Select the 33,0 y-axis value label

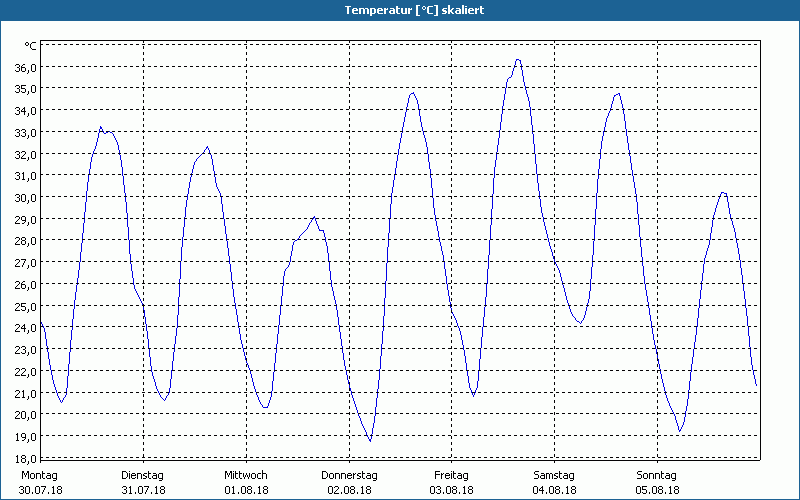click(x=25, y=132)
